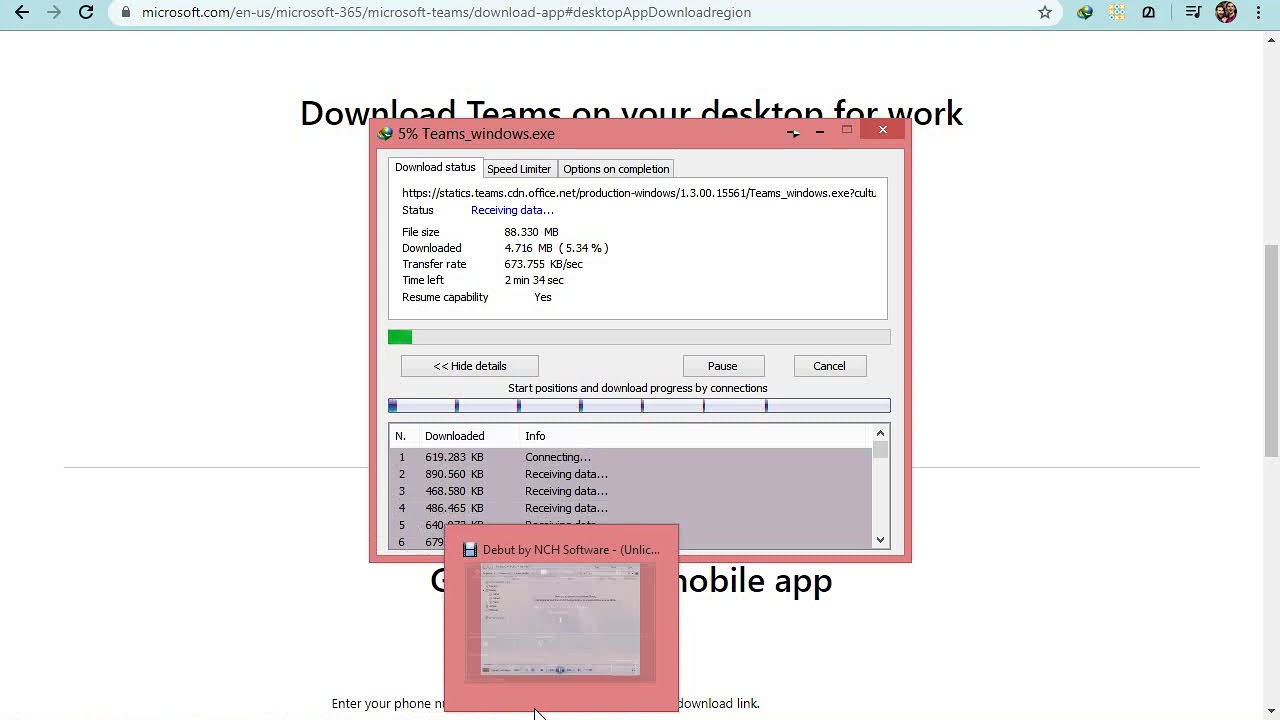Image resolution: width=1280 pixels, height=720 pixels.
Task: Select connection row 4 with 486.465 KB
Action: click(x=631, y=508)
